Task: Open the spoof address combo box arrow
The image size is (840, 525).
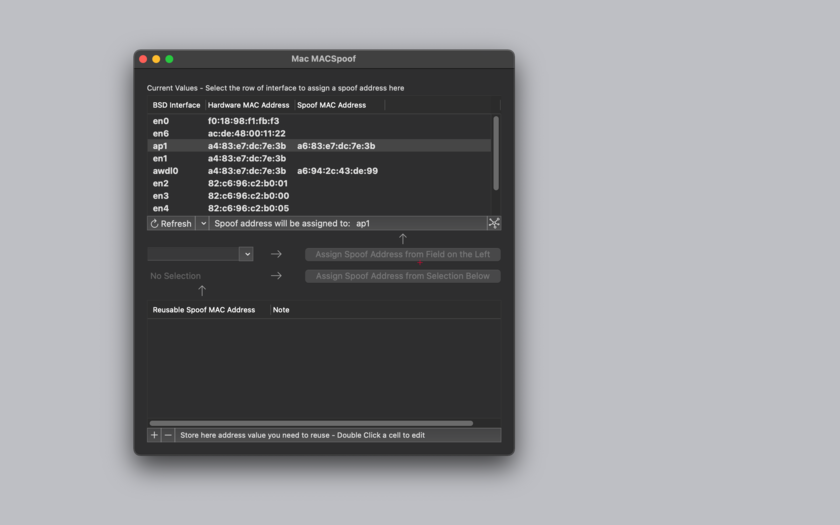Action: (246, 254)
